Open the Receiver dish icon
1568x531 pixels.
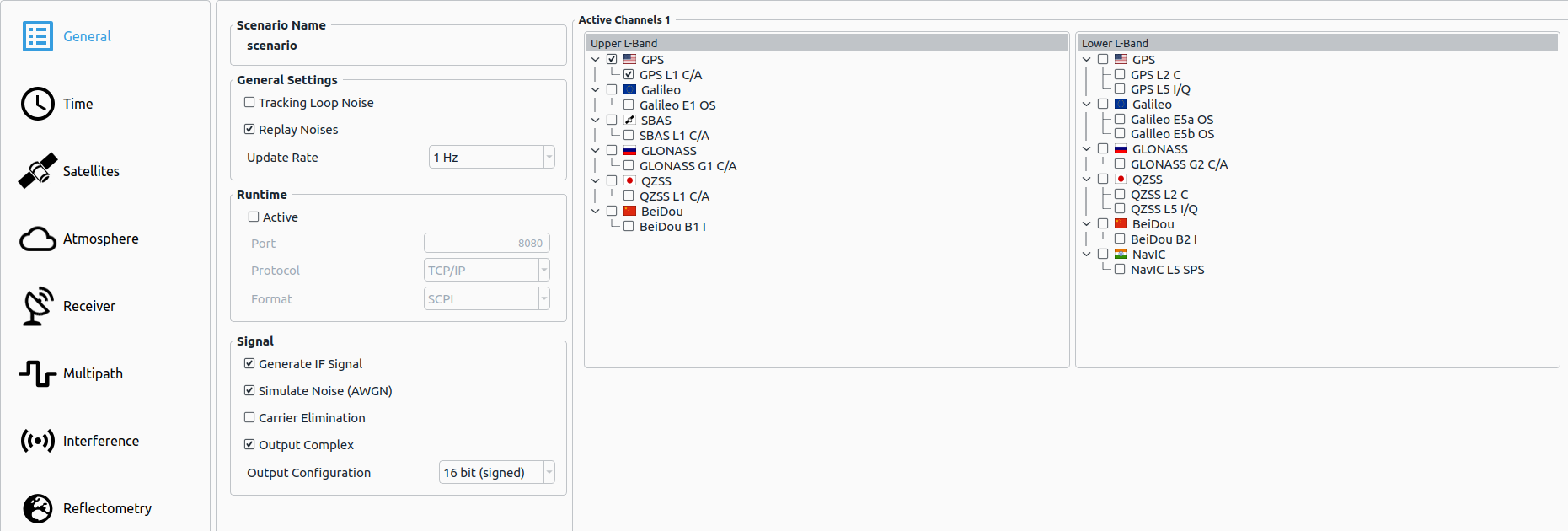tap(37, 306)
